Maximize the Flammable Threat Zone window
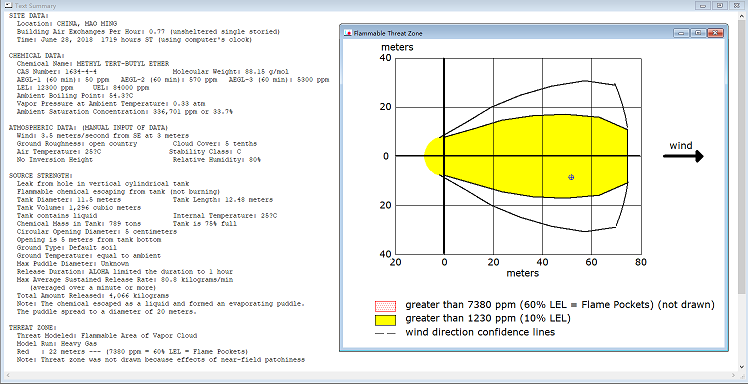The image size is (748, 384). pyautogui.click(x=698, y=33)
